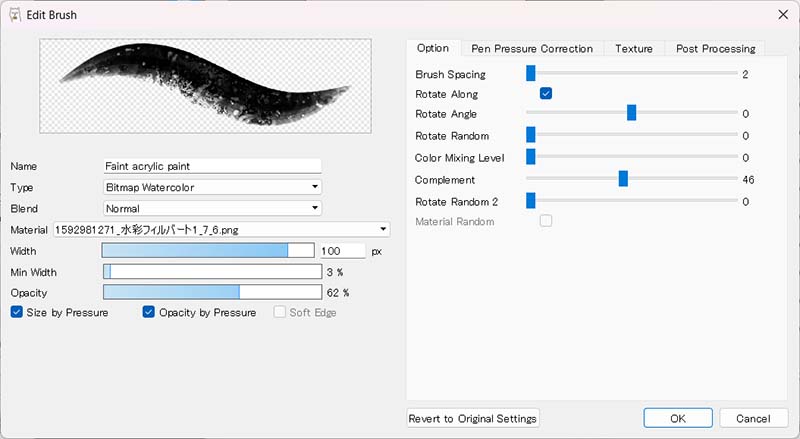Toggle the Material Random checkbox

[x=546, y=221]
